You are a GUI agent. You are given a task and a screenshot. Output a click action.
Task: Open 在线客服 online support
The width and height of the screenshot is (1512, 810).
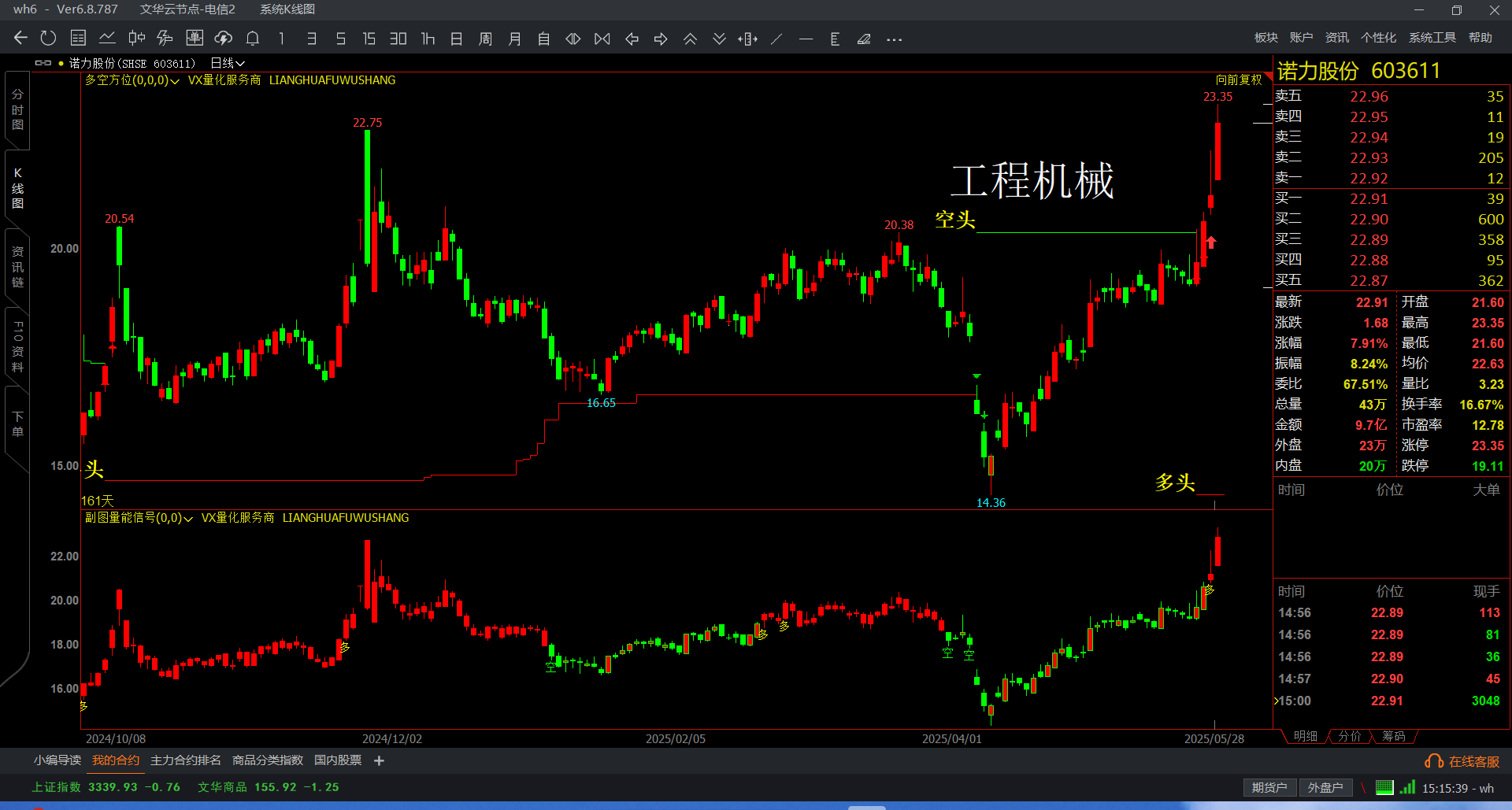1462,762
